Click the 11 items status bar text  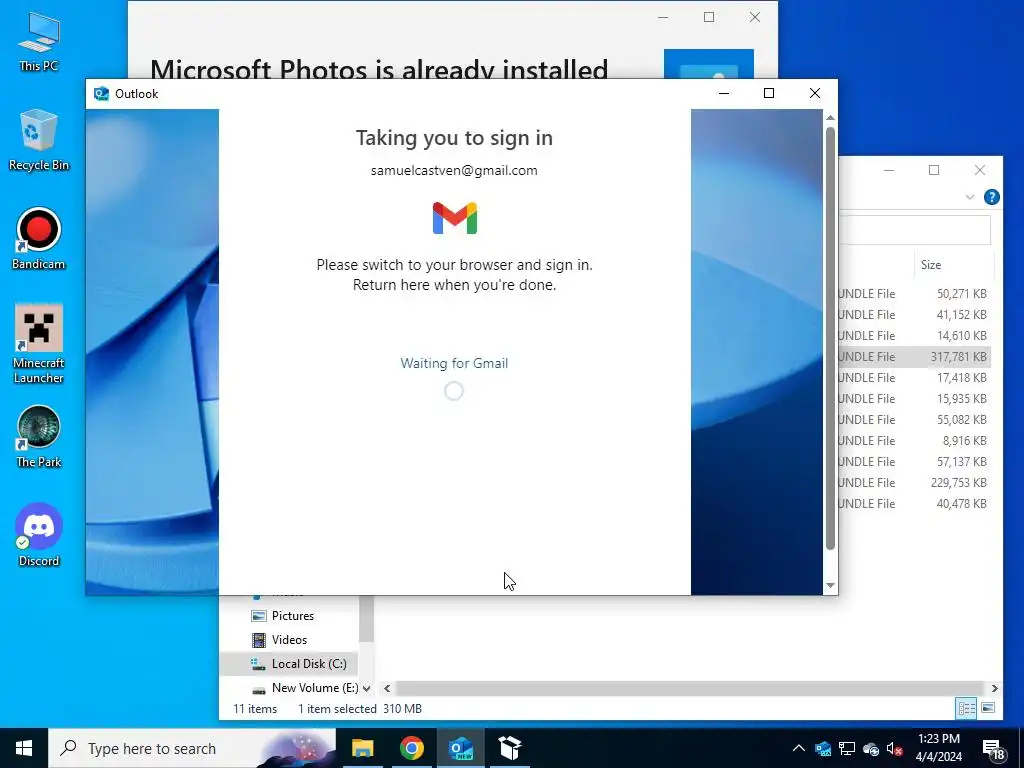click(255, 709)
